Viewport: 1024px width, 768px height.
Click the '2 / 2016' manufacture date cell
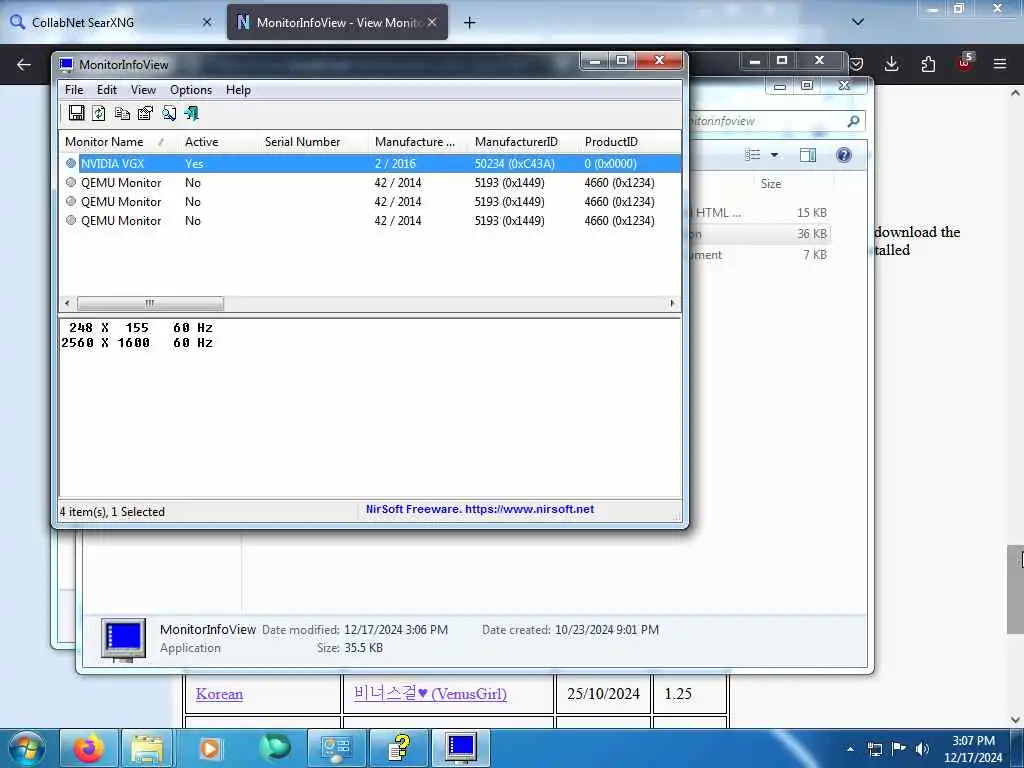point(395,163)
